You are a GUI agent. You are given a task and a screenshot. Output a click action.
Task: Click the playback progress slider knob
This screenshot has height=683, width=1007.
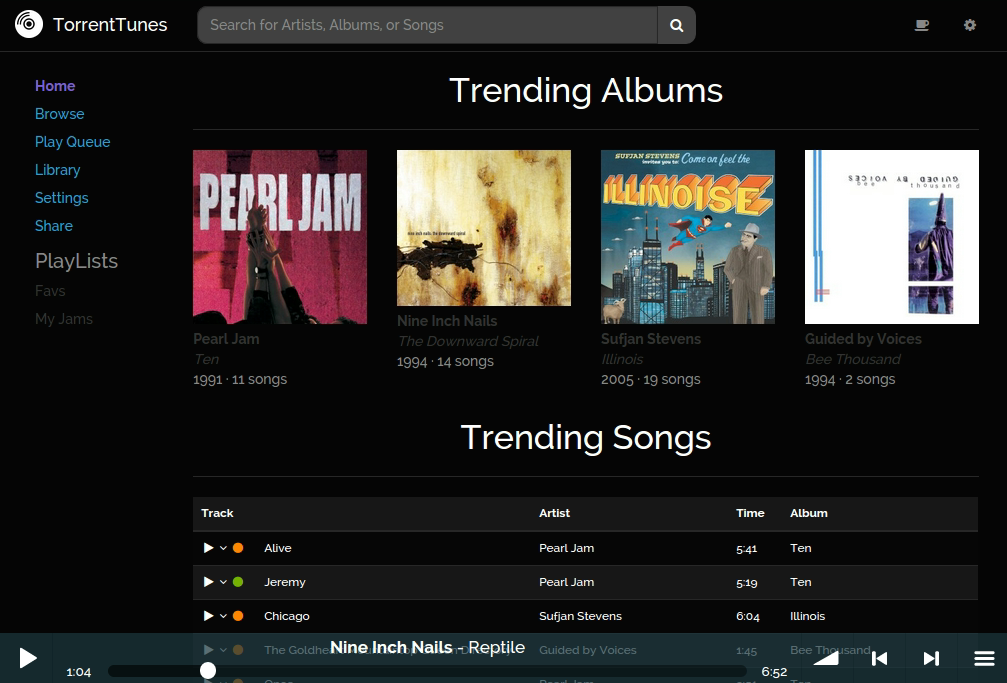pyautogui.click(x=207, y=671)
